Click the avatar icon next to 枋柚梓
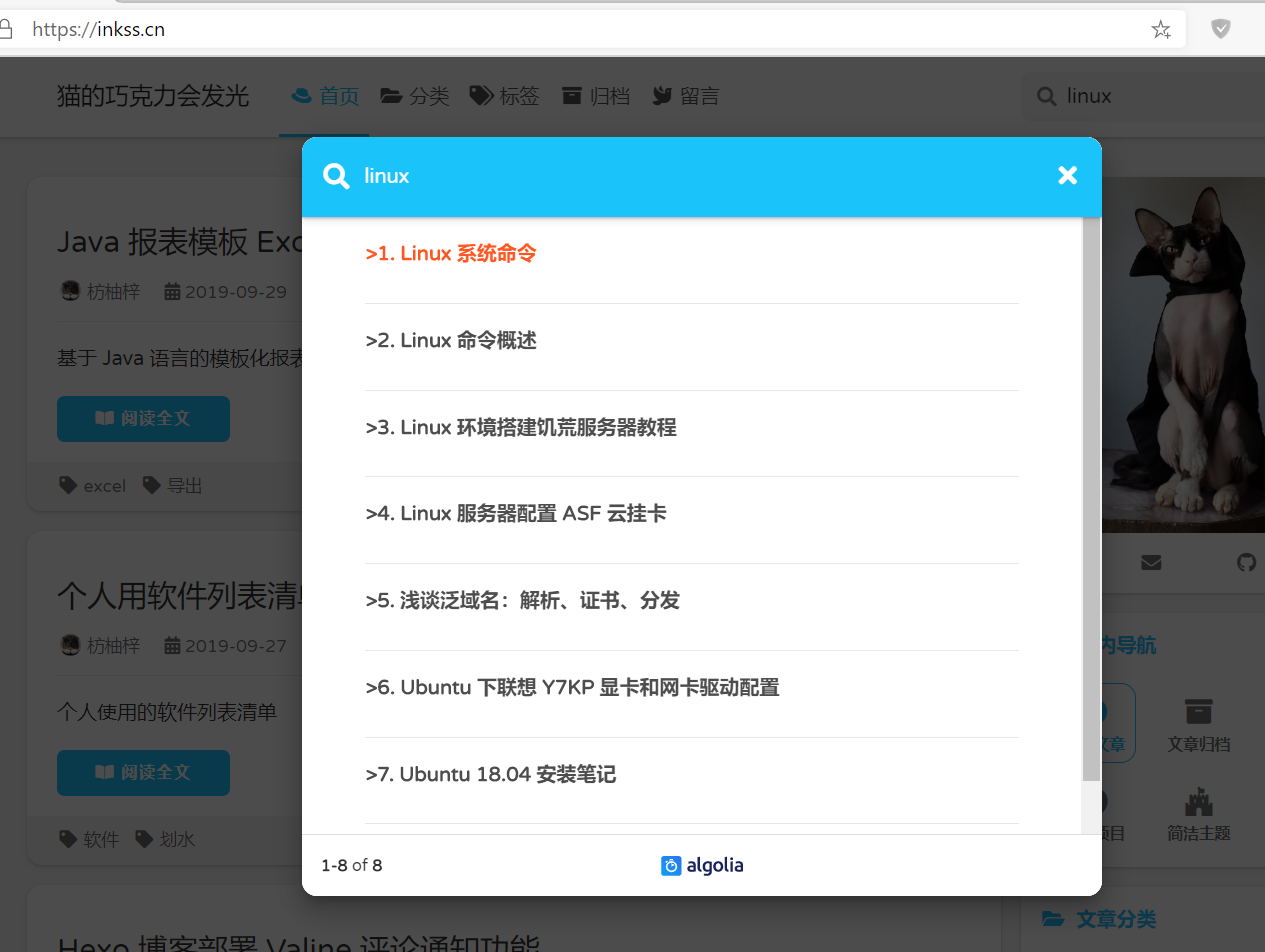 coord(69,291)
